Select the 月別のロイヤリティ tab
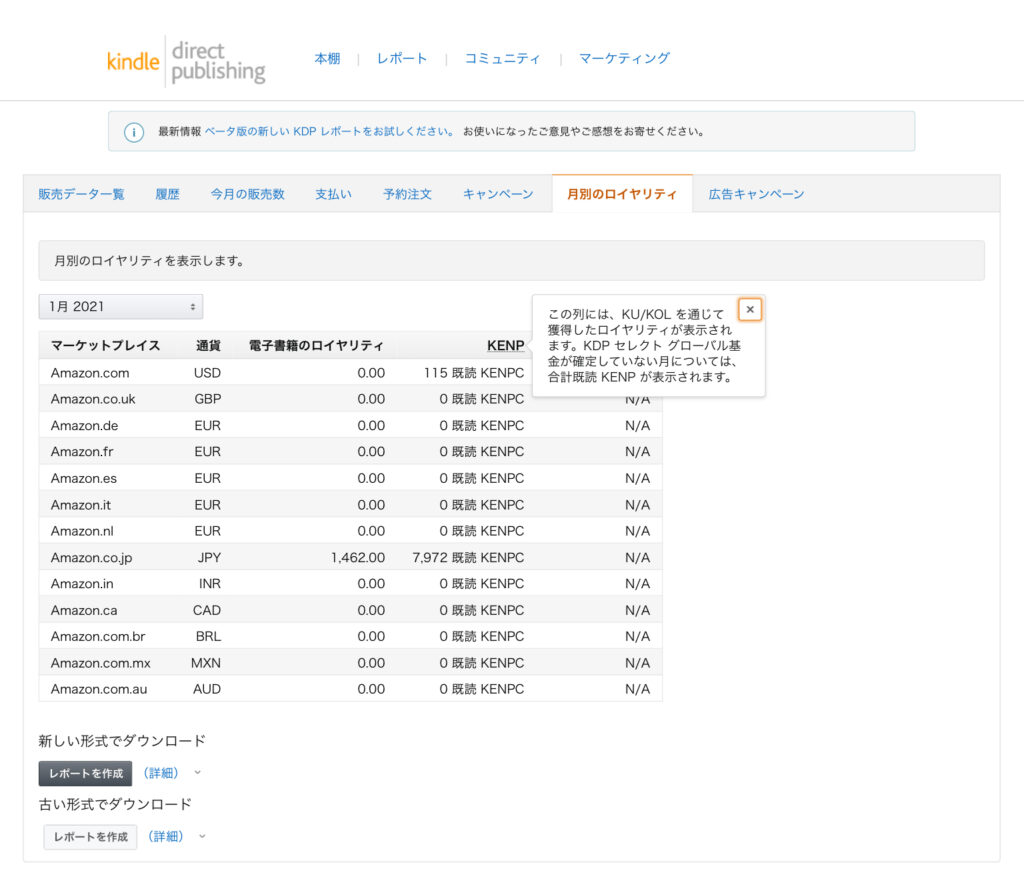Image resolution: width=1024 pixels, height=871 pixels. 622,194
